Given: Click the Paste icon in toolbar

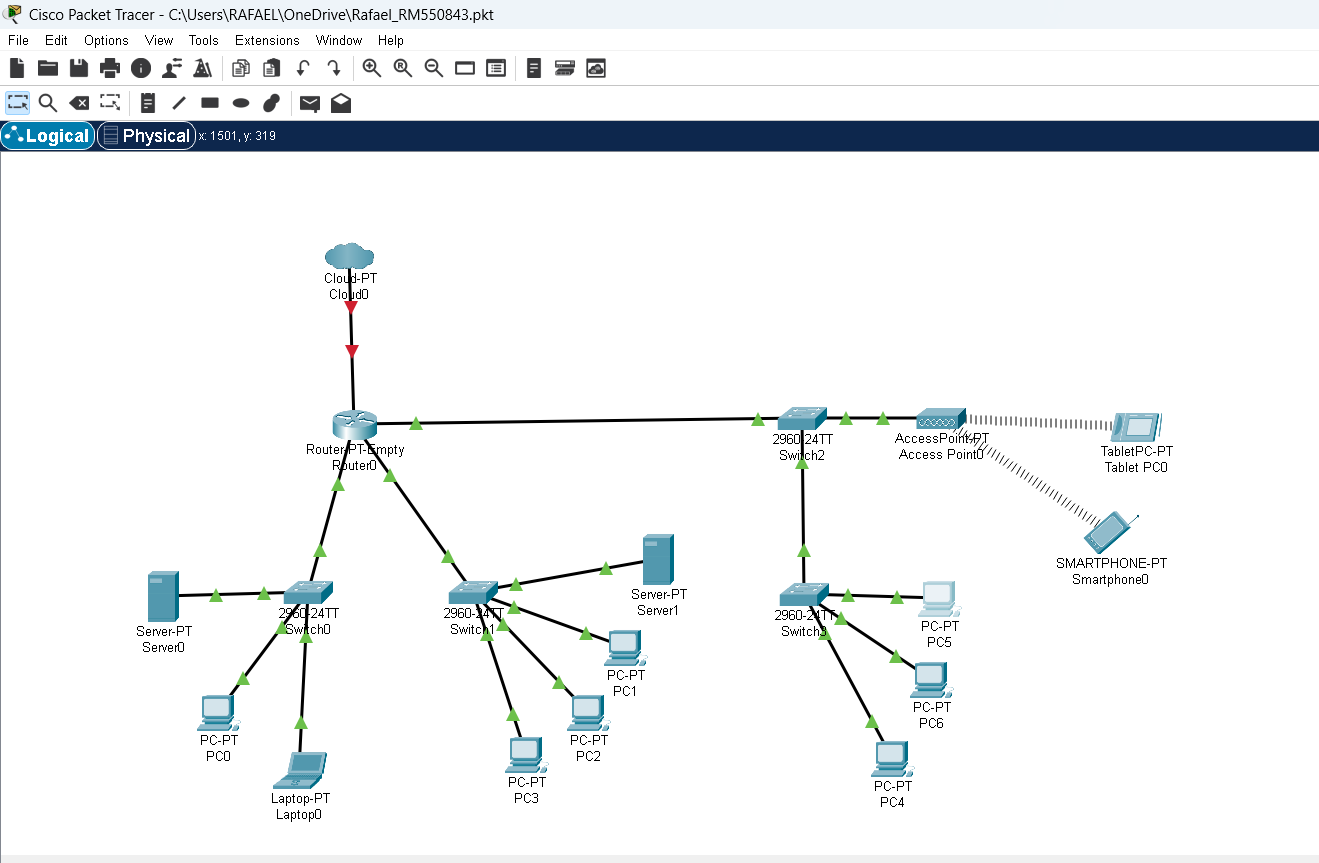Looking at the screenshot, I should point(271,68).
